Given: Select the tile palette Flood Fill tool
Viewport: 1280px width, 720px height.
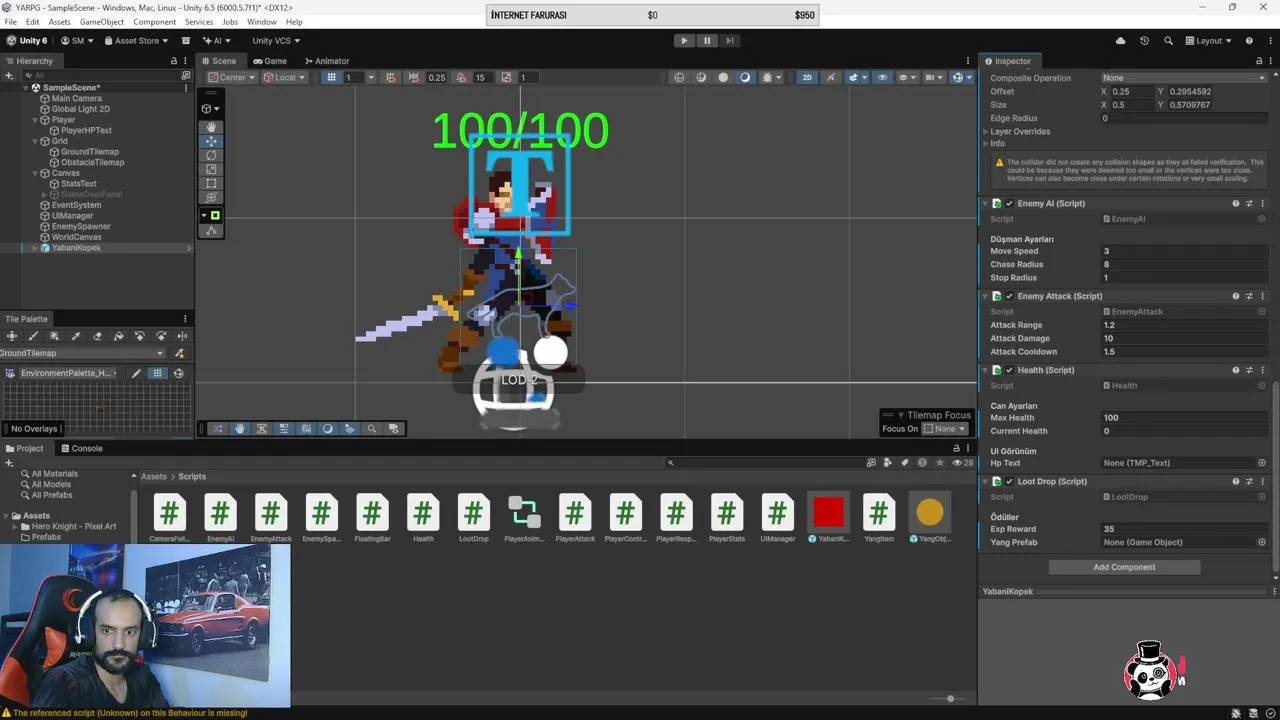Looking at the screenshot, I should point(119,336).
